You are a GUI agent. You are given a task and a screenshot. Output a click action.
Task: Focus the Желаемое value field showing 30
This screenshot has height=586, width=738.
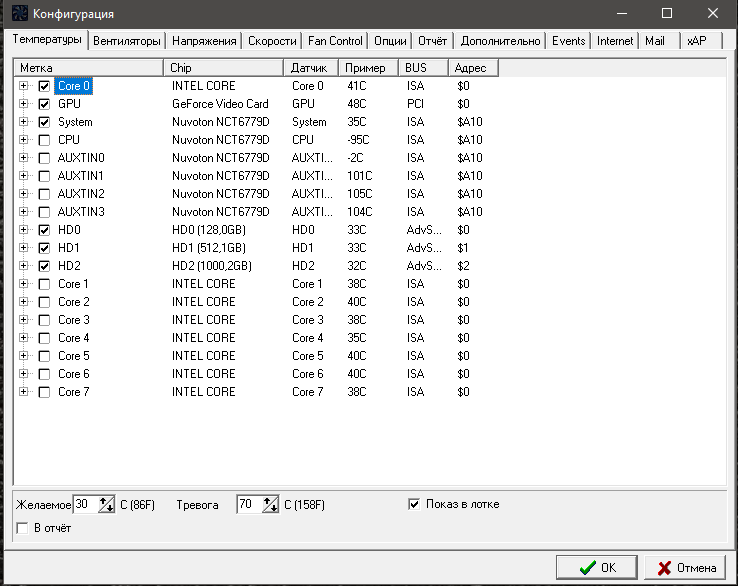tap(85, 505)
